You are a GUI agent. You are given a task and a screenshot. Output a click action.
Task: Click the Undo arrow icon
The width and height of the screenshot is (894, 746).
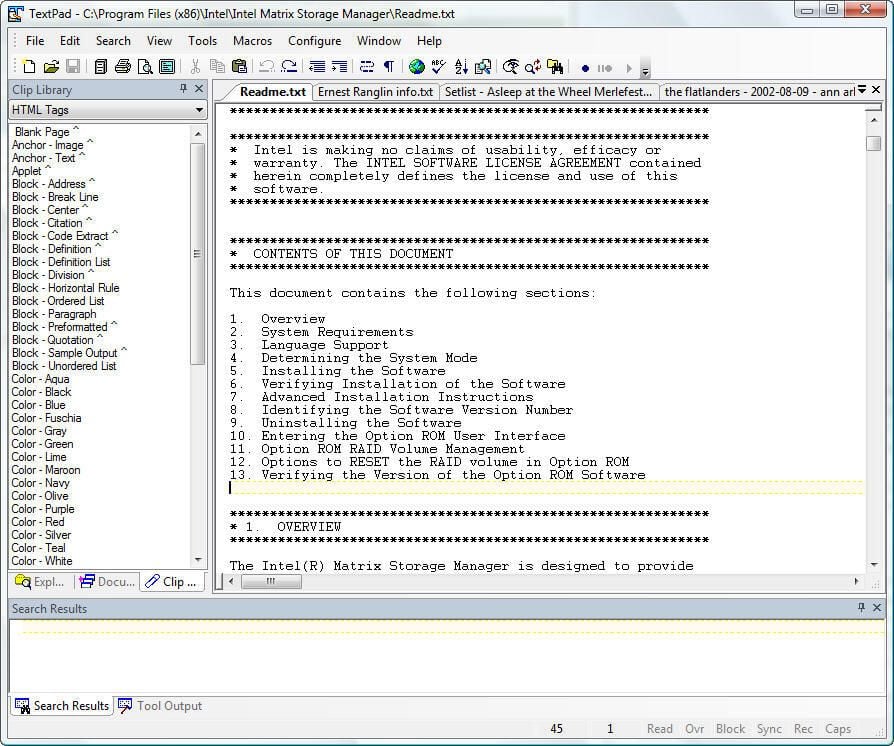tap(266, 67)
